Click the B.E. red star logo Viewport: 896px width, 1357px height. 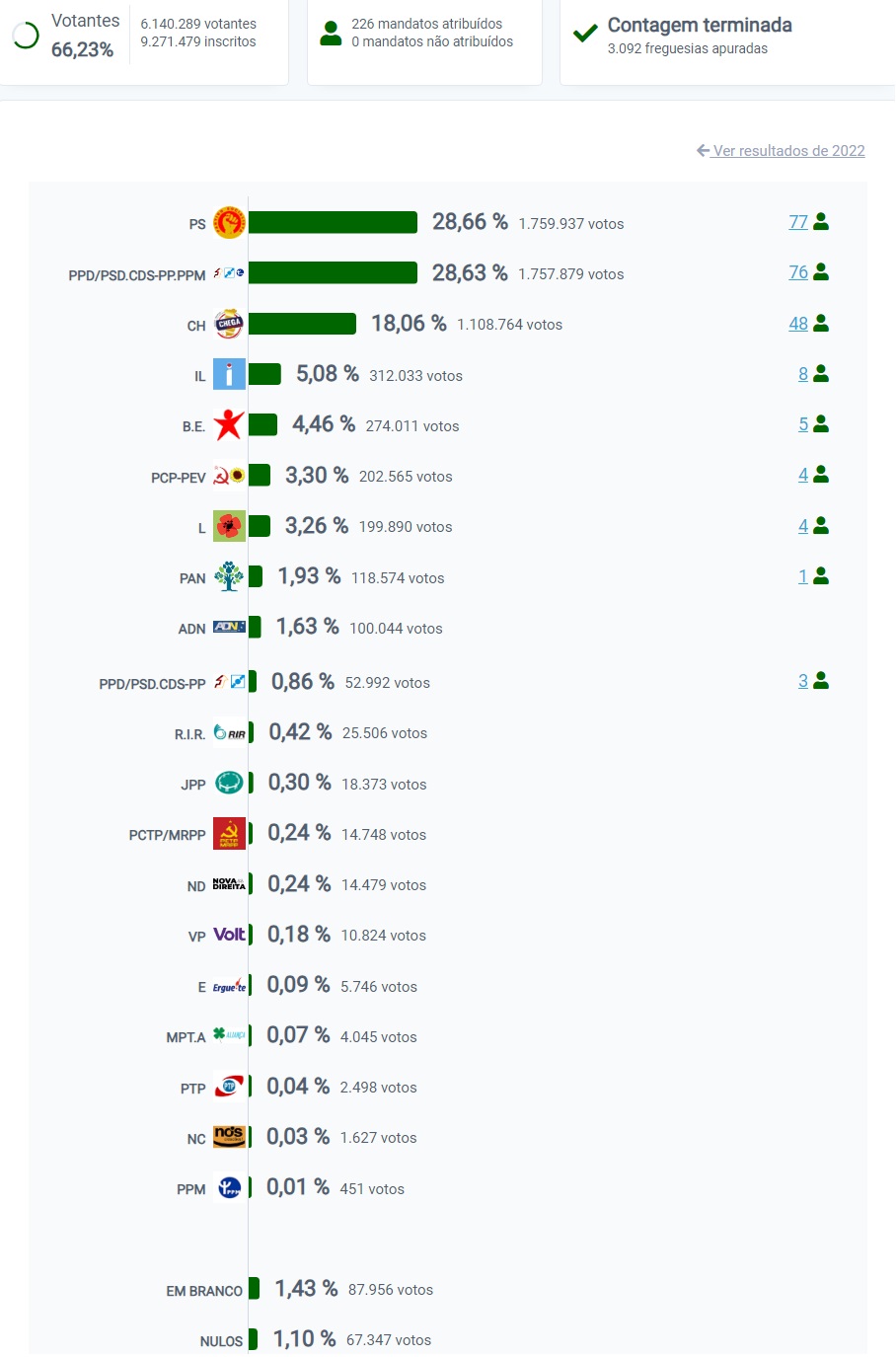click(229, 425)
